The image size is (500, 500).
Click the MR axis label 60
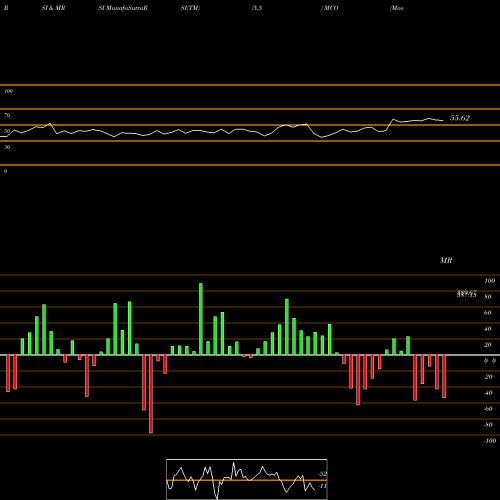tap(488, 313)
